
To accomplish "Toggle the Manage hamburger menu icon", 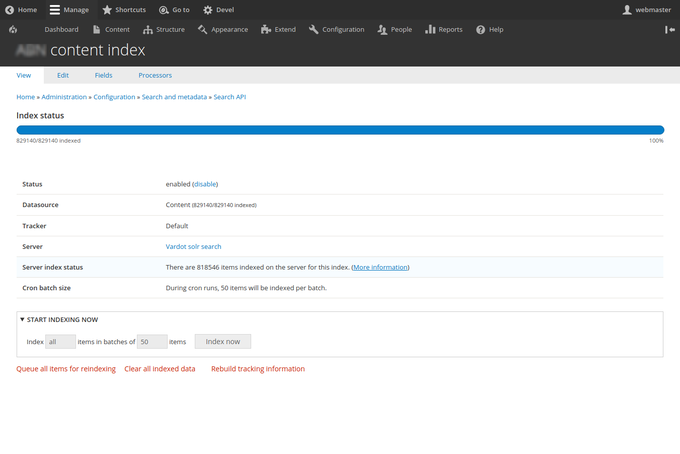I will tap(55, 10).
